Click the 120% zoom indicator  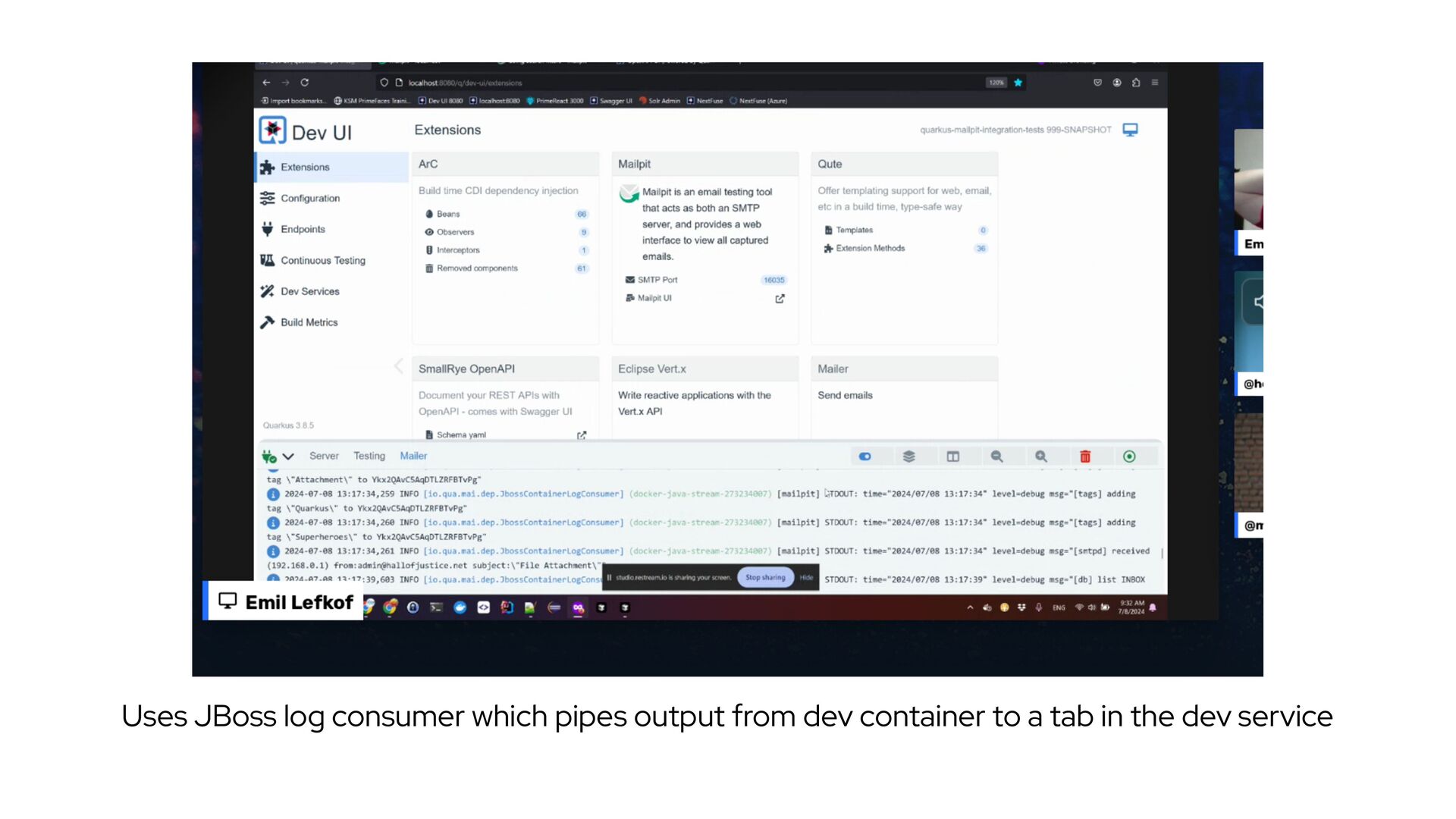coord(996,83)
